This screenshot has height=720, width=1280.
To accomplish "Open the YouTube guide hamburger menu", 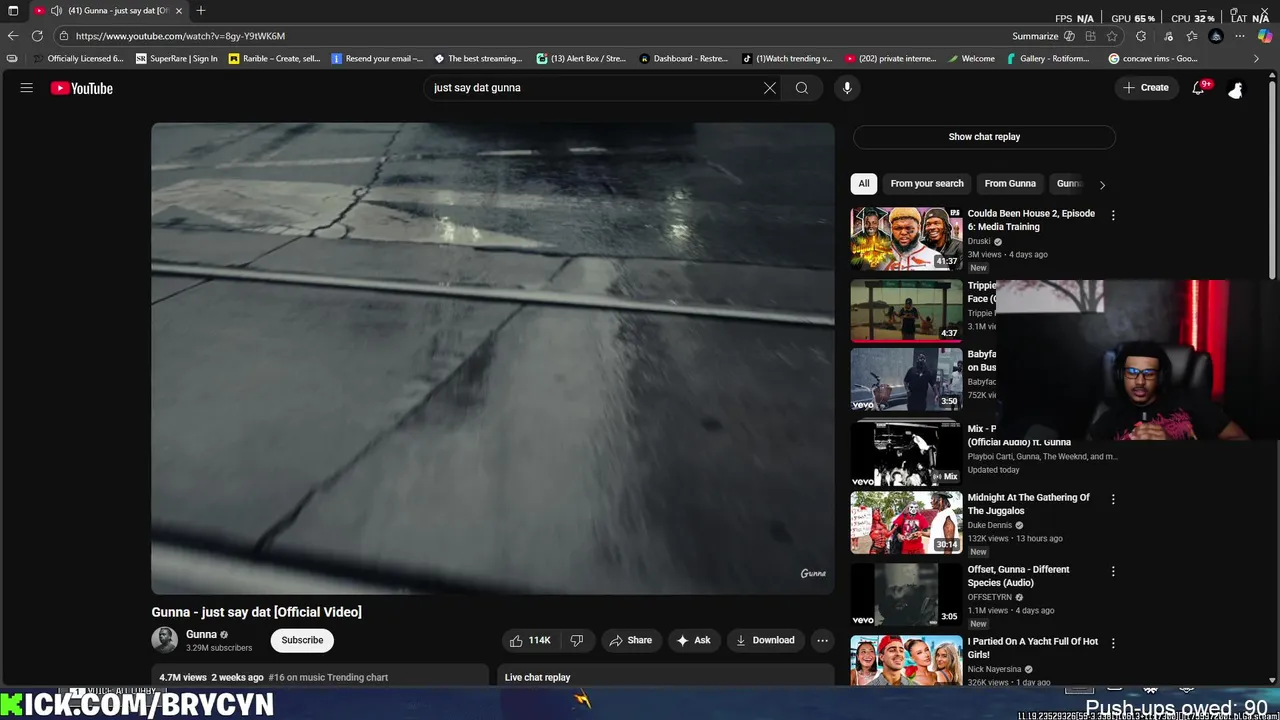I will [x=27, y=88].
